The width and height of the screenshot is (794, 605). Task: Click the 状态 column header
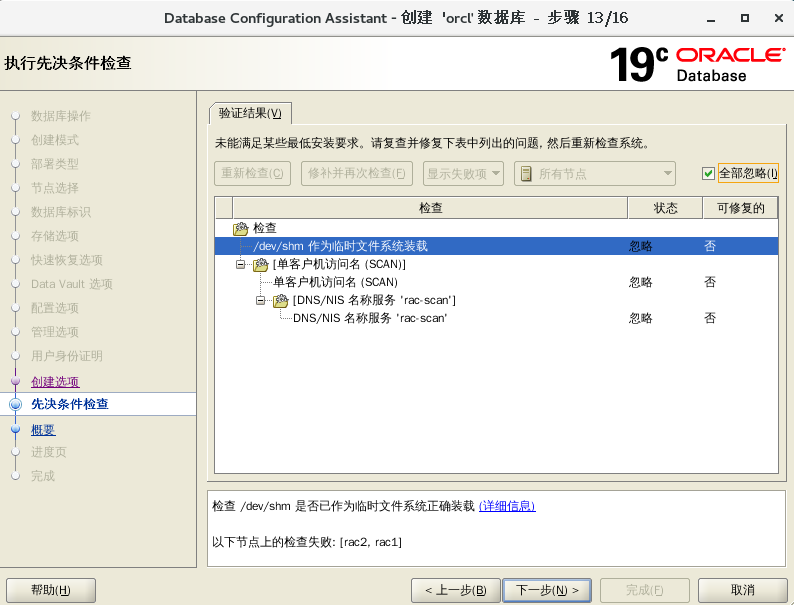[x=665, y=208]
